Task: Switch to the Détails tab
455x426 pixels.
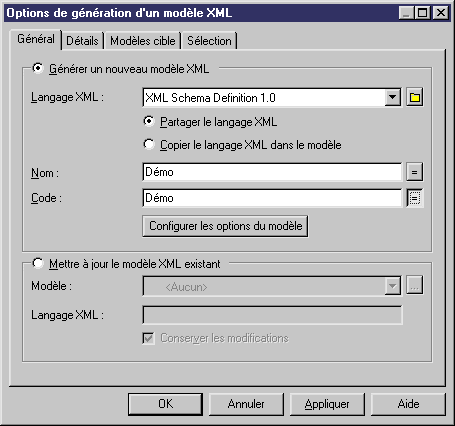Action: [x=82, y=41]
